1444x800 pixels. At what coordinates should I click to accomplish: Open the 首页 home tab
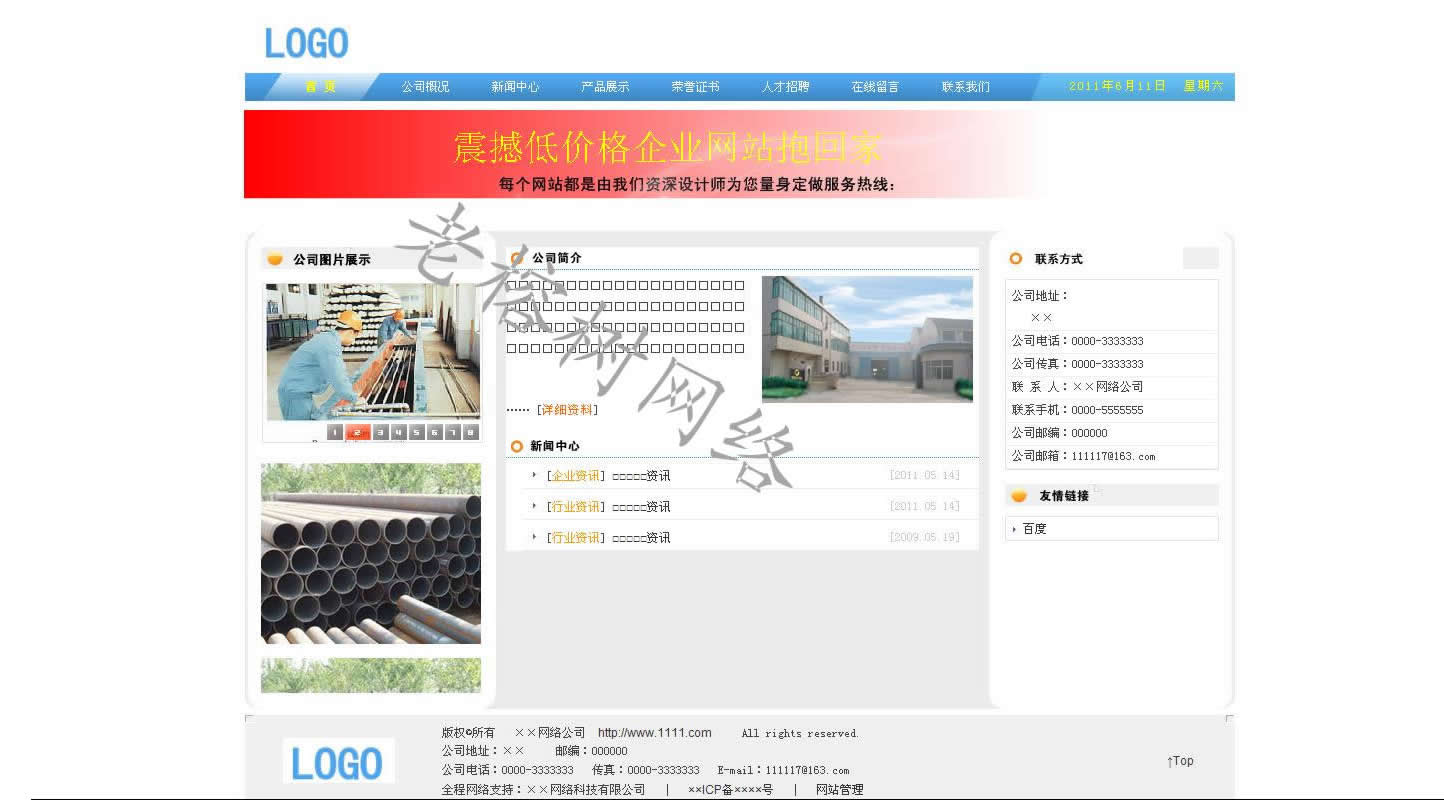pyautogui.click(x=320, y=87)
